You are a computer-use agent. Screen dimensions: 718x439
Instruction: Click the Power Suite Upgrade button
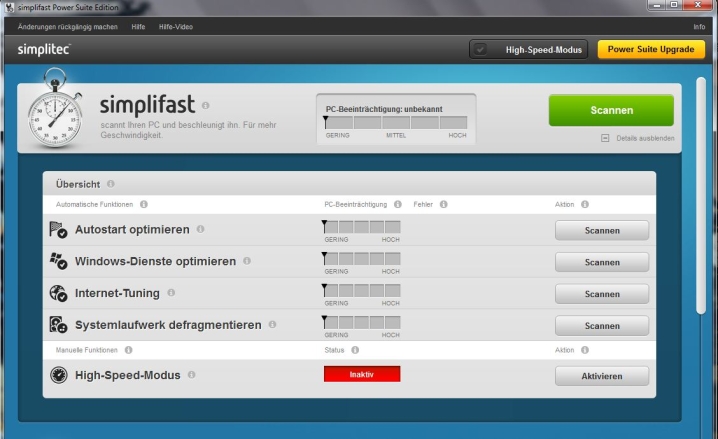[650, 49]
